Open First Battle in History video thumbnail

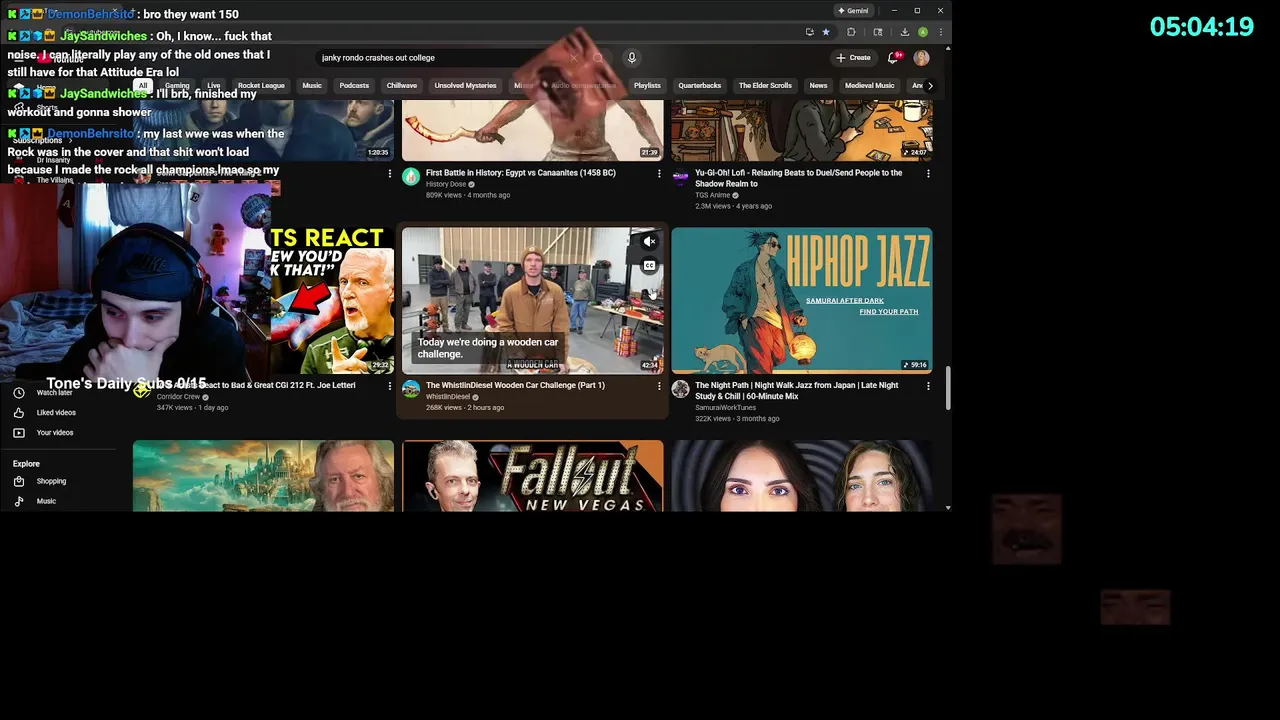pos(532,130)
